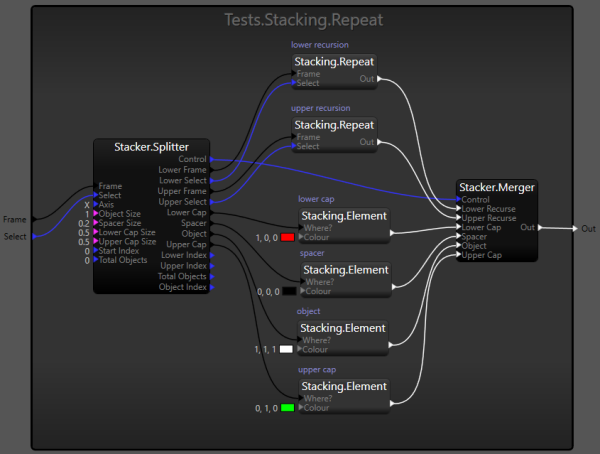Select the Stacking.Element node labeled upper cap

click(x=344, y=385)
